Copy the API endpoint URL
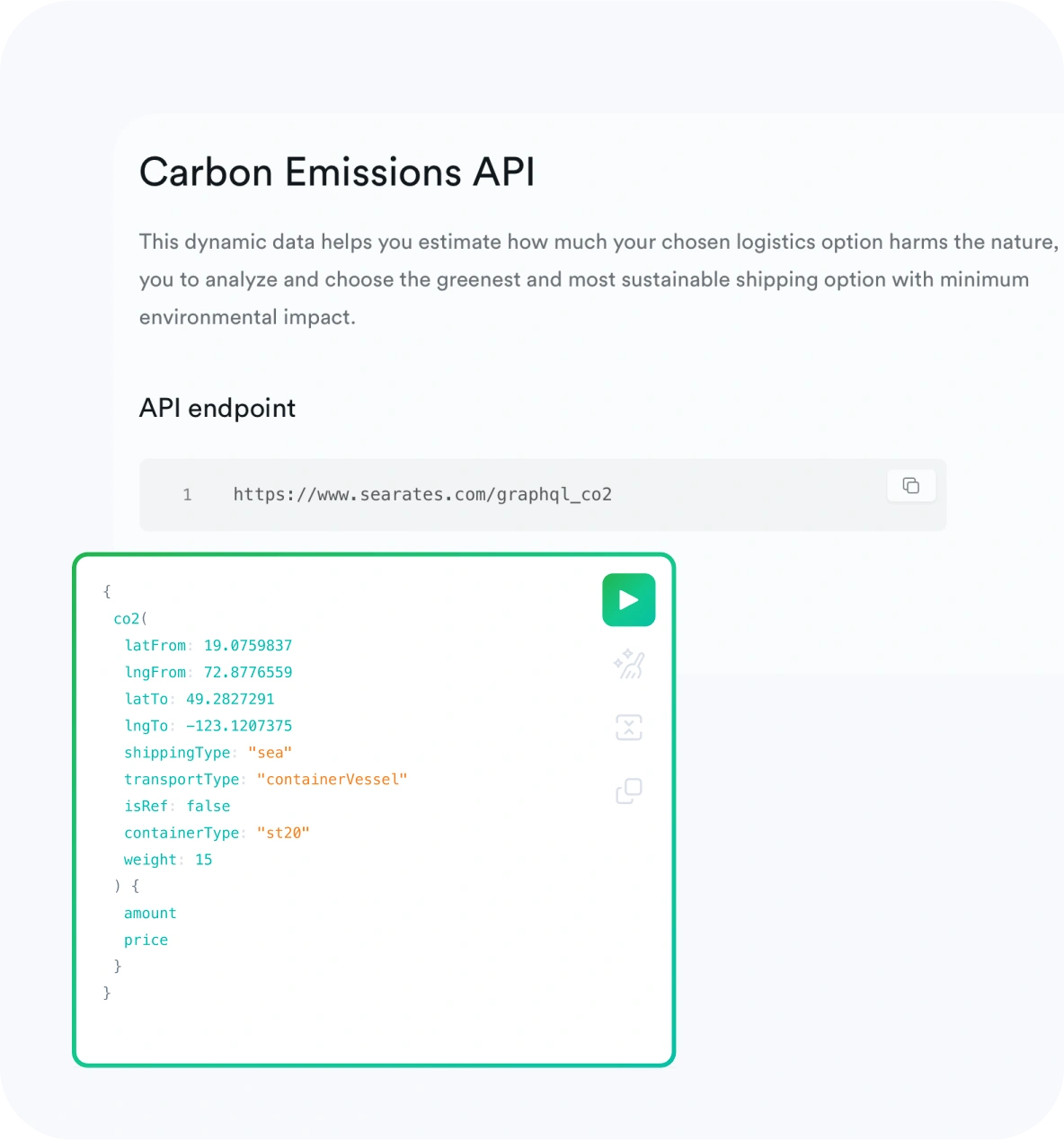The height and width of the screenshot is (1140, 1064). 911,486
